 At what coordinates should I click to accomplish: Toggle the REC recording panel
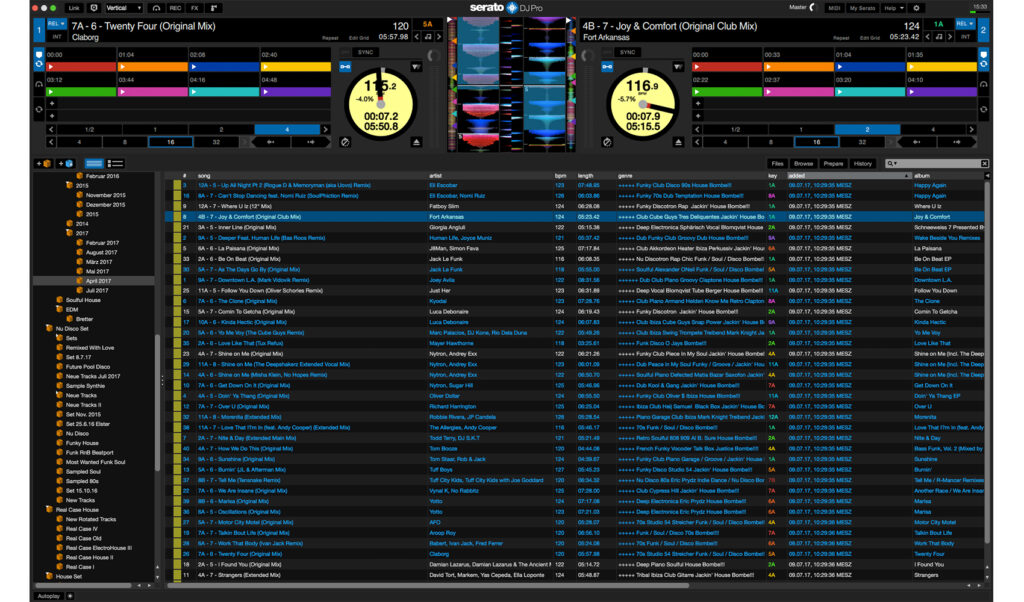pos(175,8)
